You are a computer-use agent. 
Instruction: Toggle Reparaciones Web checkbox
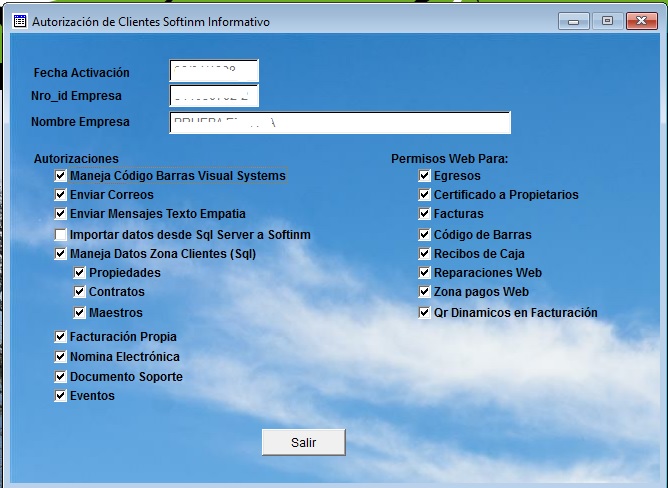pos(424,272)
